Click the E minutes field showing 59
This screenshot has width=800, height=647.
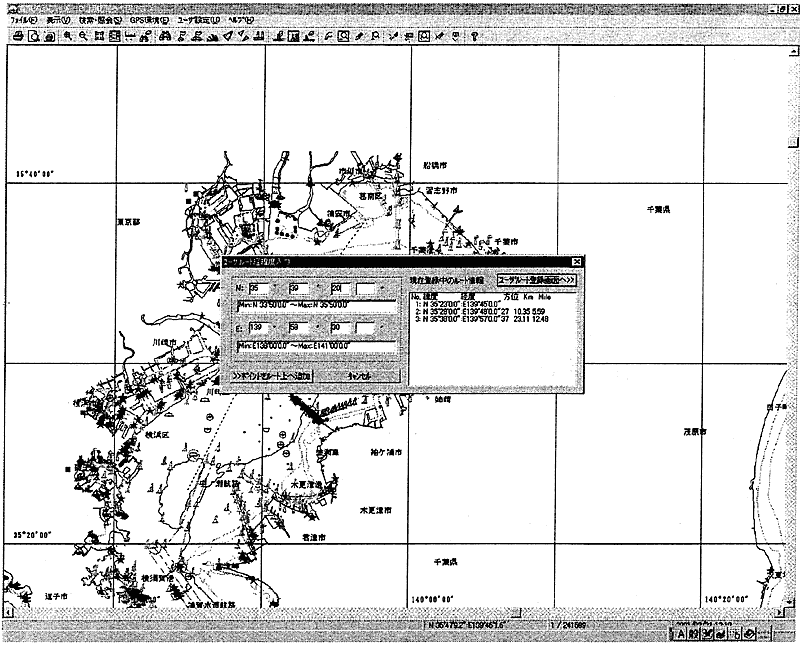tap(299, 328)
